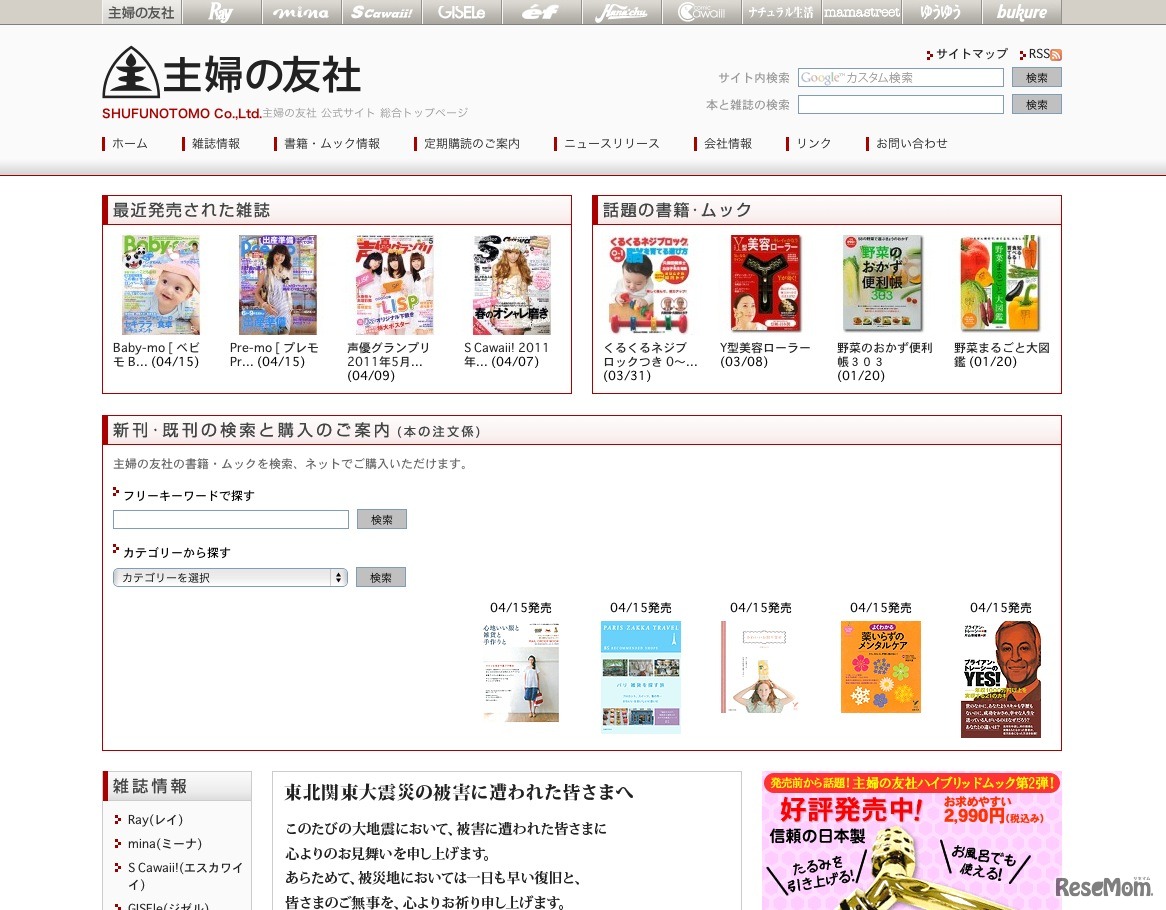Screen dimensions: 1166x910
Task: Open S Cawaii! 2011 magazine cover thumbnail
Action: pyautogui.click(x=512, y=285)
